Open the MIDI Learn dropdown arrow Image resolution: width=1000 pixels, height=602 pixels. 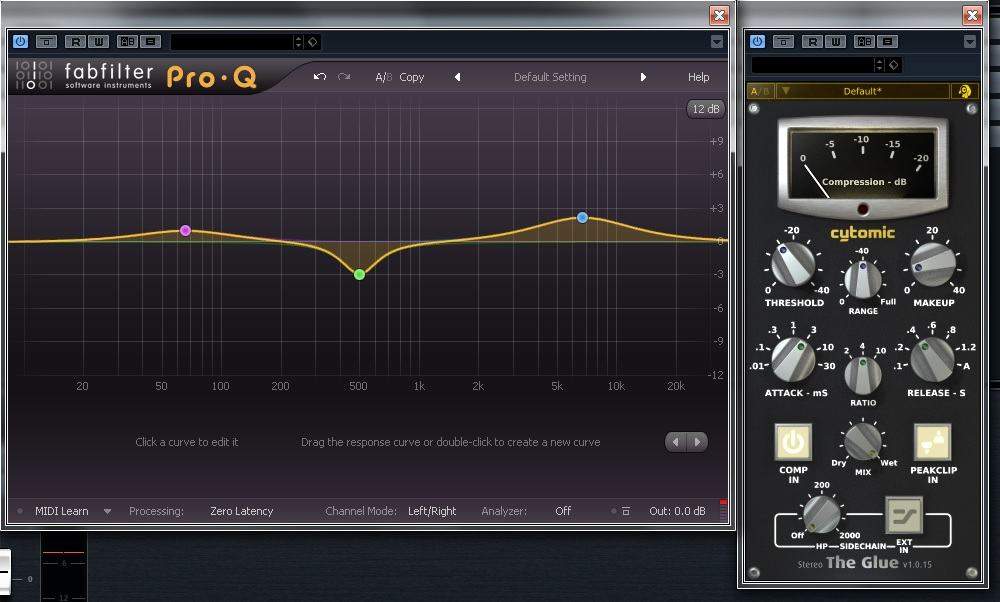(107, 511)
